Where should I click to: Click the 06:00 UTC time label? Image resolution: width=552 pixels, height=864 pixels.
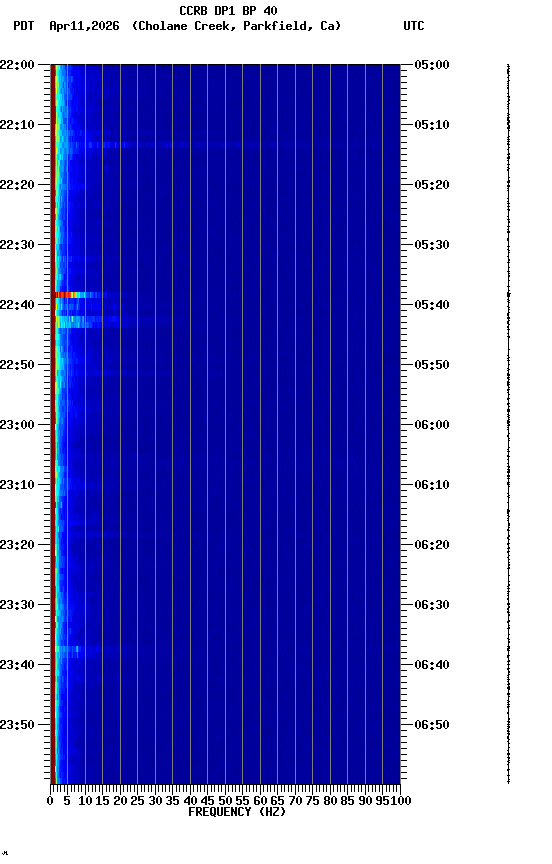tap(432, 425)
